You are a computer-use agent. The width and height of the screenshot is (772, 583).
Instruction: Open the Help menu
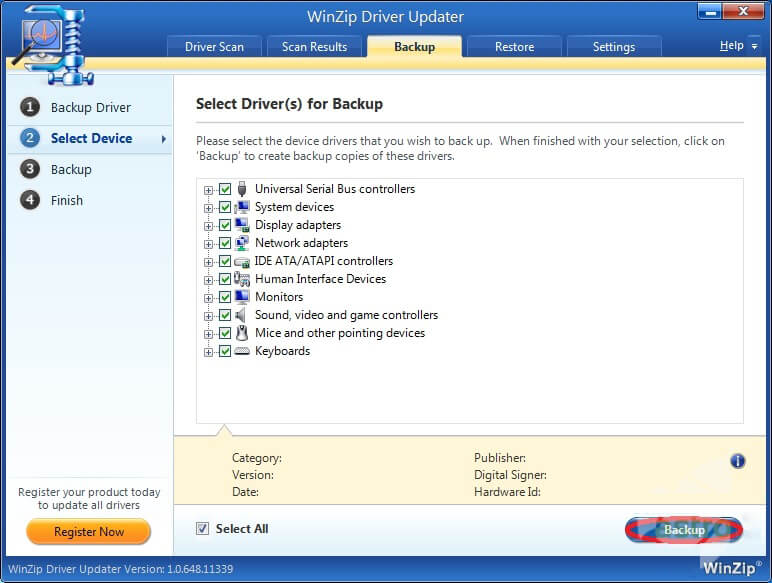coord(732,46)
